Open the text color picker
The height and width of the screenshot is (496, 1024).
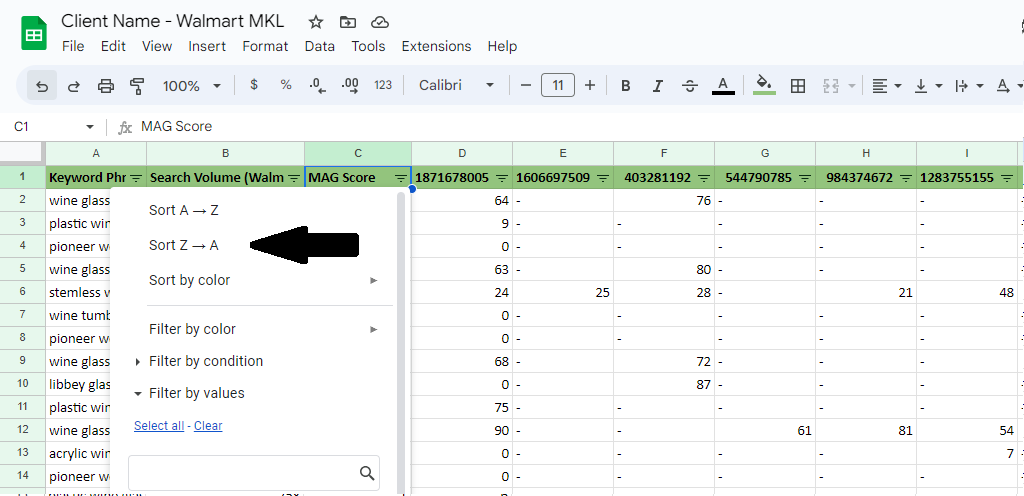[x=723, y=85]
